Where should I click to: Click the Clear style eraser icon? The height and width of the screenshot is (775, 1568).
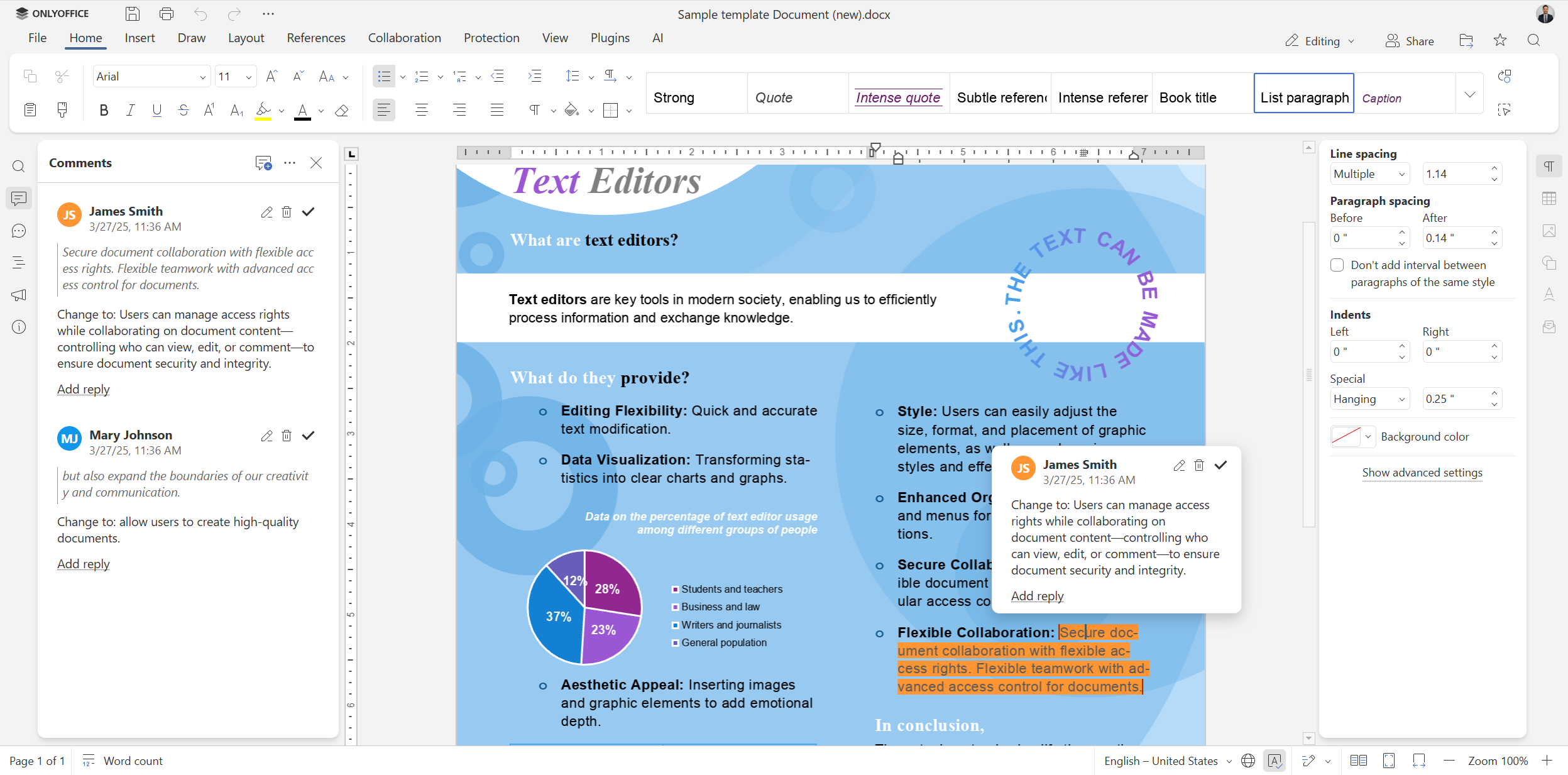click(x=342, y=111)
